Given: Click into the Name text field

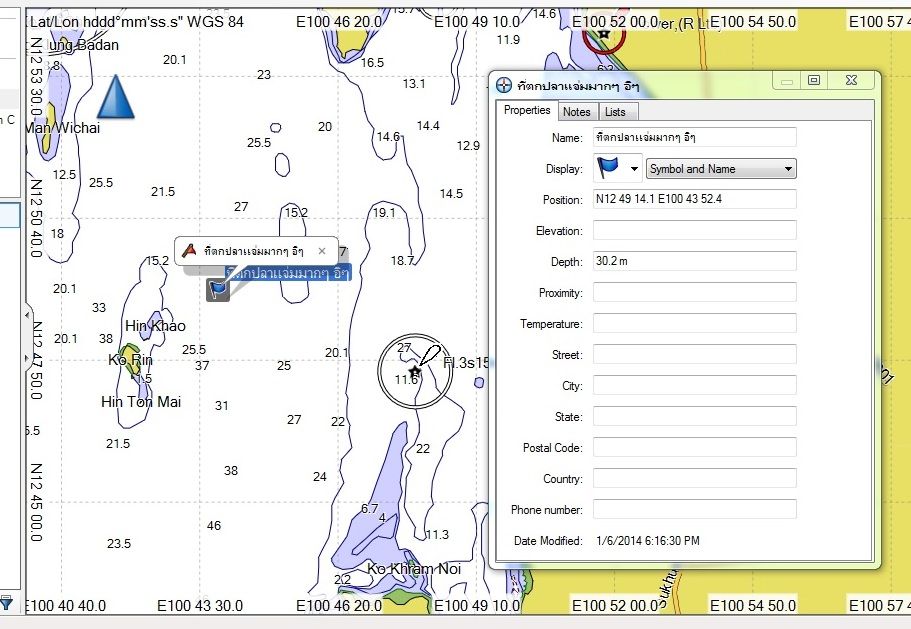Looking at the screenshot, I should coord(694,137).
